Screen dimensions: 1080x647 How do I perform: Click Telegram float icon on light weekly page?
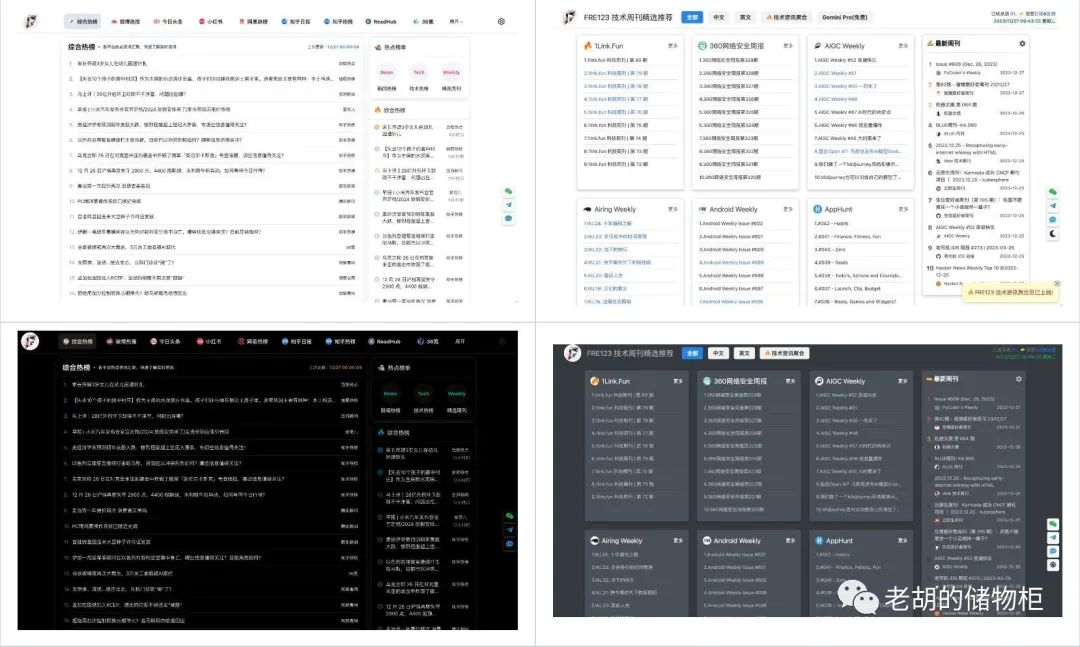pyautogui.click(x=1052, y=206)
